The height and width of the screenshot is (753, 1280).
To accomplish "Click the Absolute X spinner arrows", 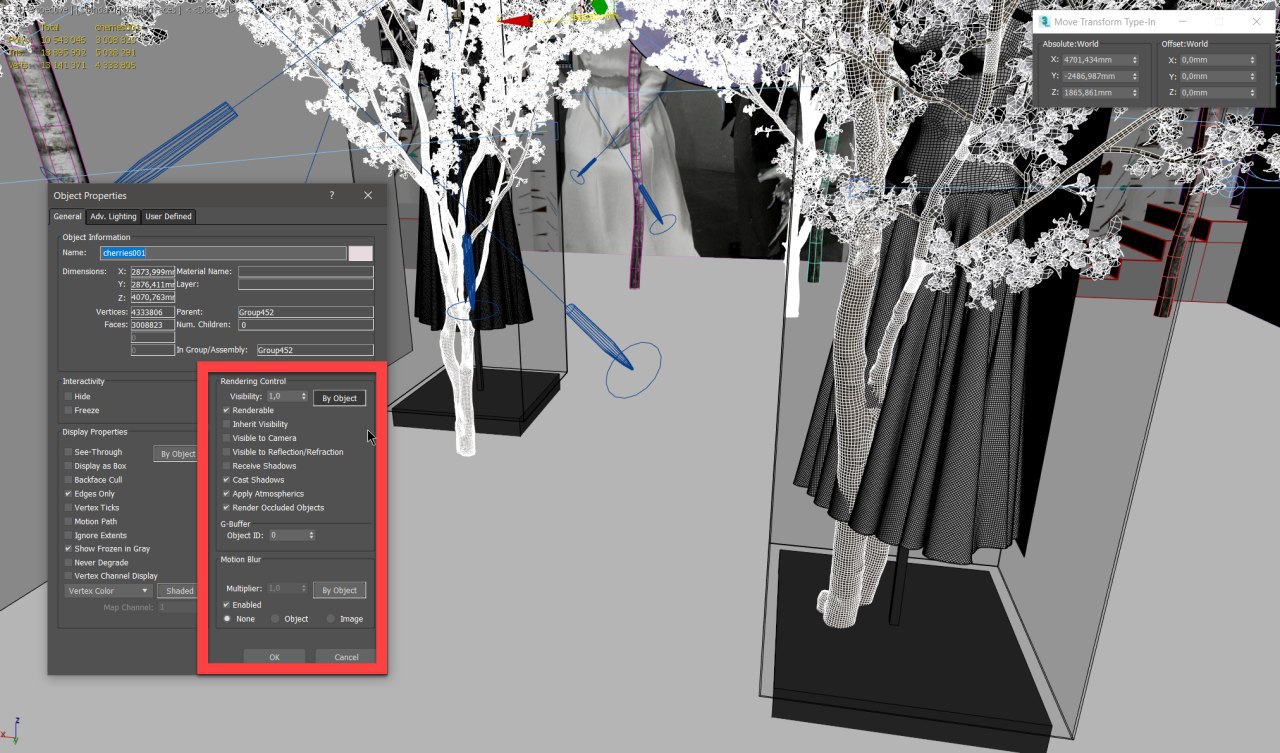I will coord(1134,60).
